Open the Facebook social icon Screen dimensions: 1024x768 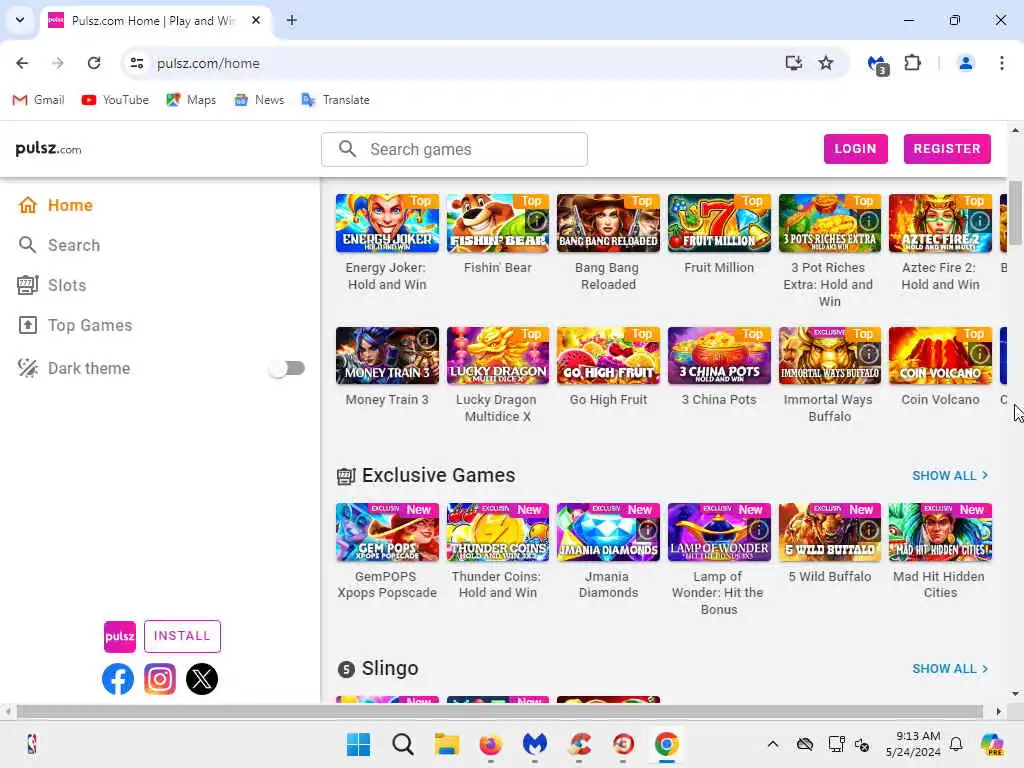click(x=118, y=679)
